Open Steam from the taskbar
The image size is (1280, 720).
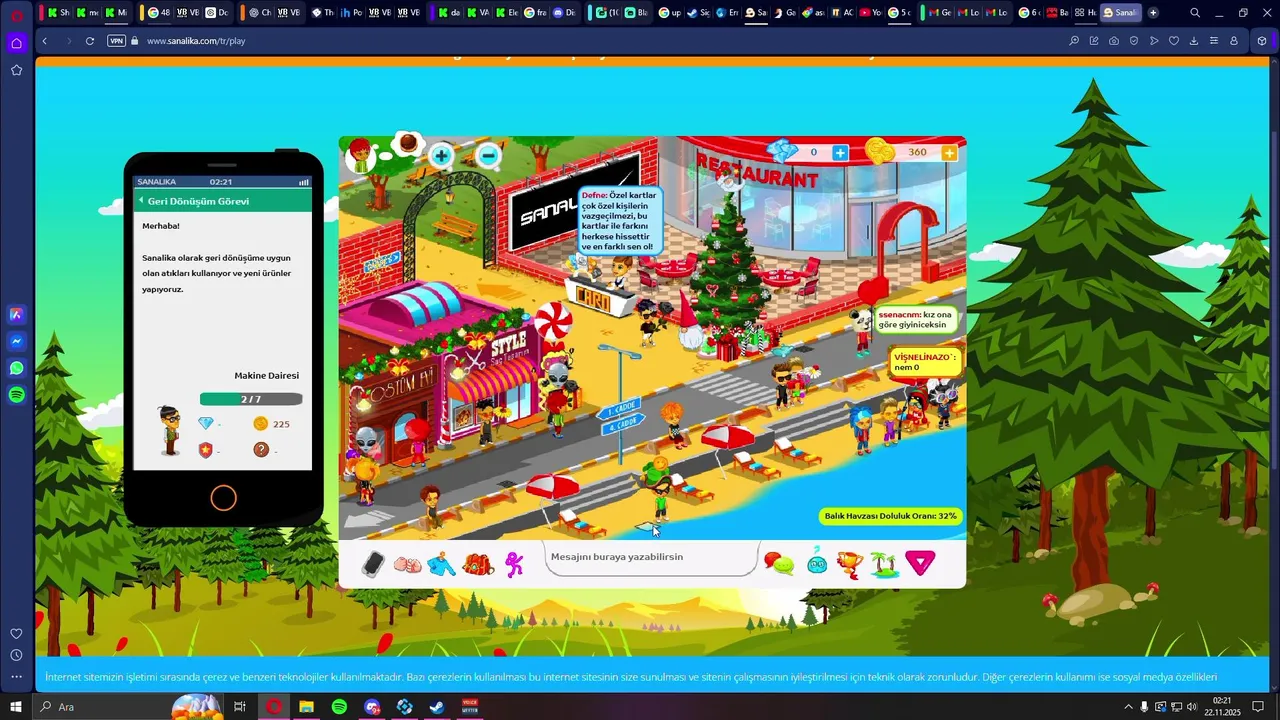click(x=437, y=707)
